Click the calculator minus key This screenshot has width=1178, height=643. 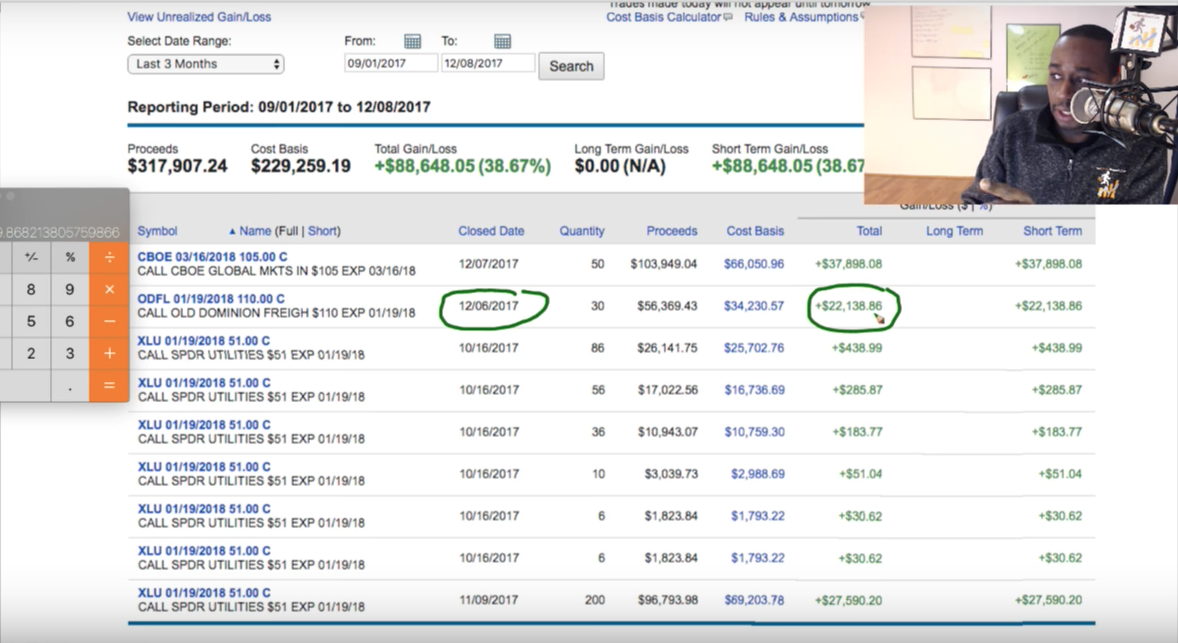(109, 321)
